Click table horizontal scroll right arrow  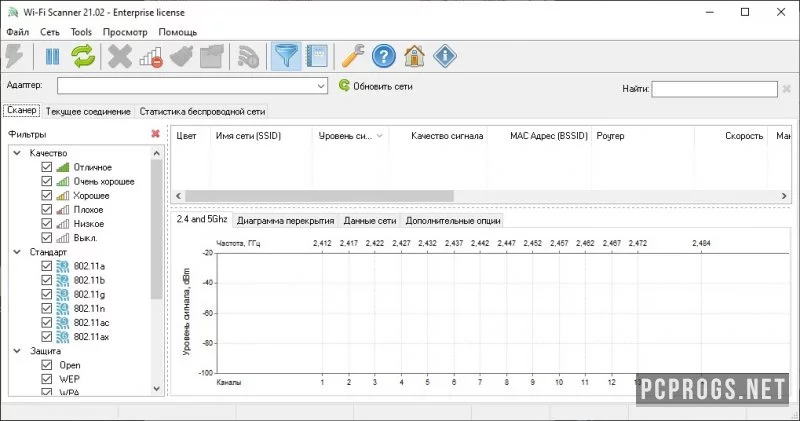(x=784, y=196)
